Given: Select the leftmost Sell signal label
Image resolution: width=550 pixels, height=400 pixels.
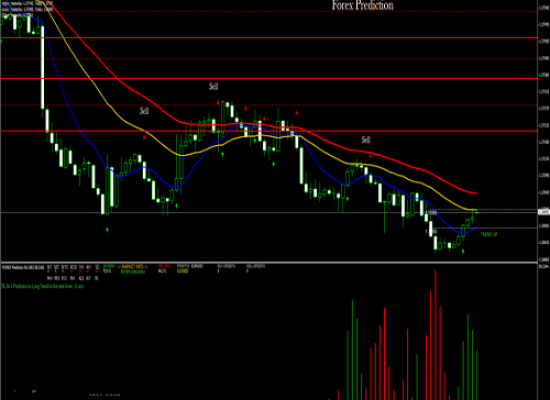Looking at the screenshot, I should click(144, 111).
